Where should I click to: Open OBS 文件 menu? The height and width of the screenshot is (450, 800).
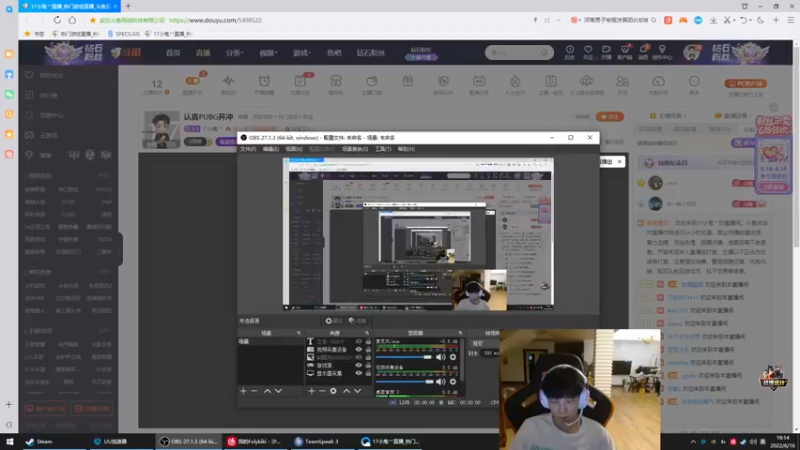pyautogui.click(x=248, y=149)
